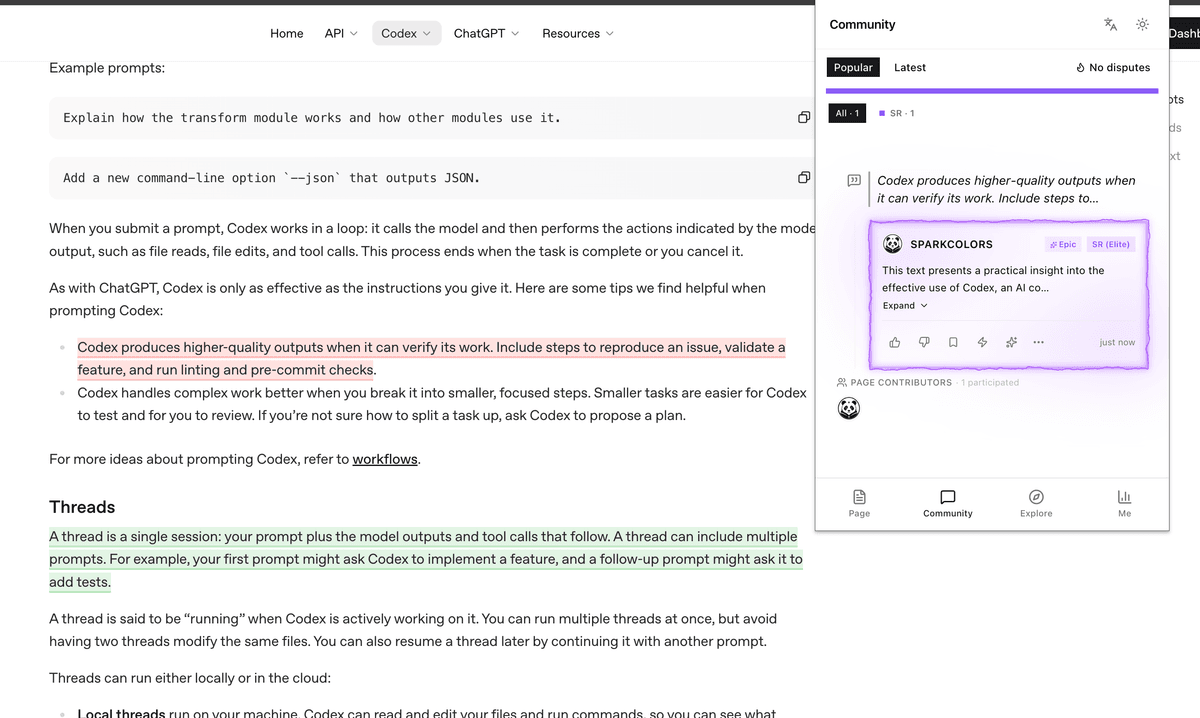Open the ChatGPT dropdown menu

tap(486, 33)
